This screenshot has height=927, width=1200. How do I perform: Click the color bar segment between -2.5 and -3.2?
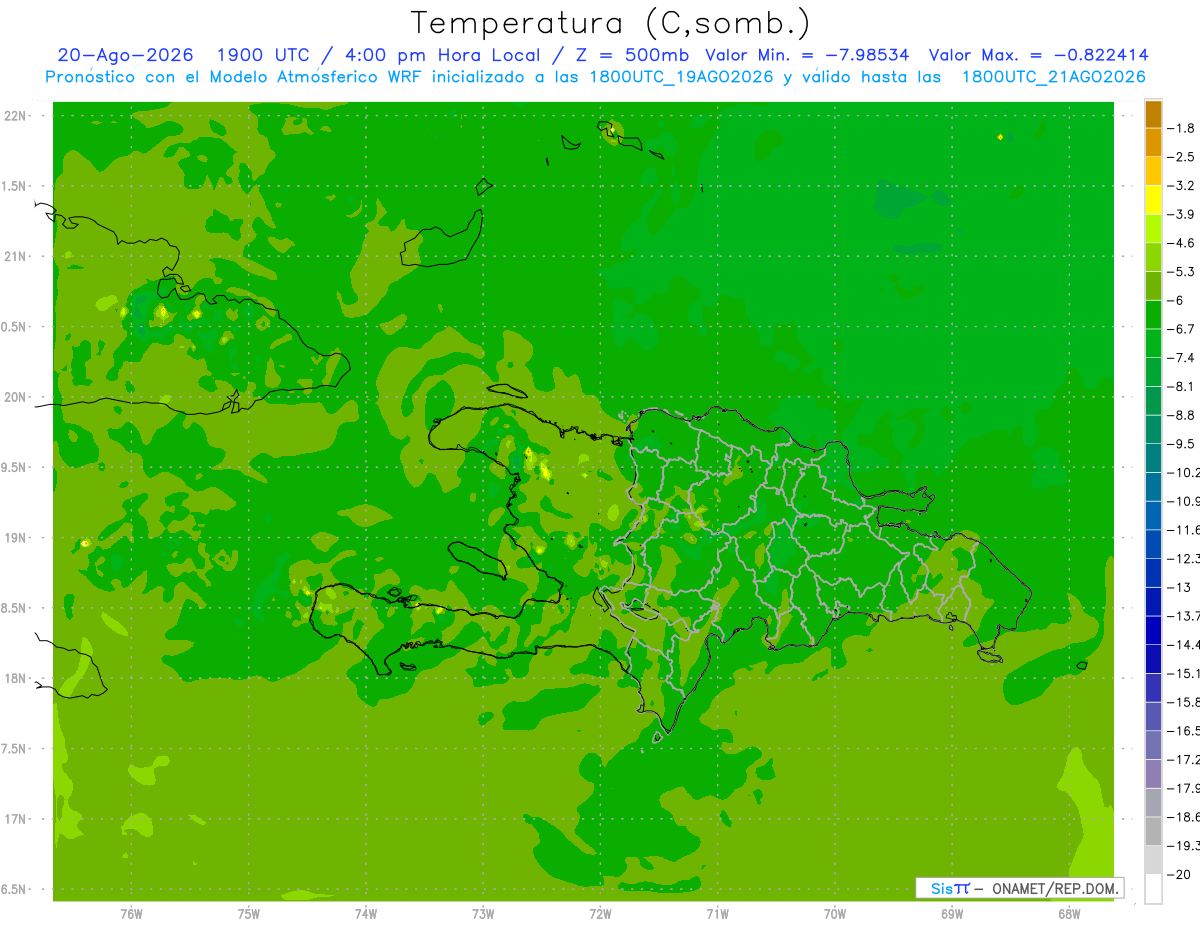click(x=1153, y=171)
